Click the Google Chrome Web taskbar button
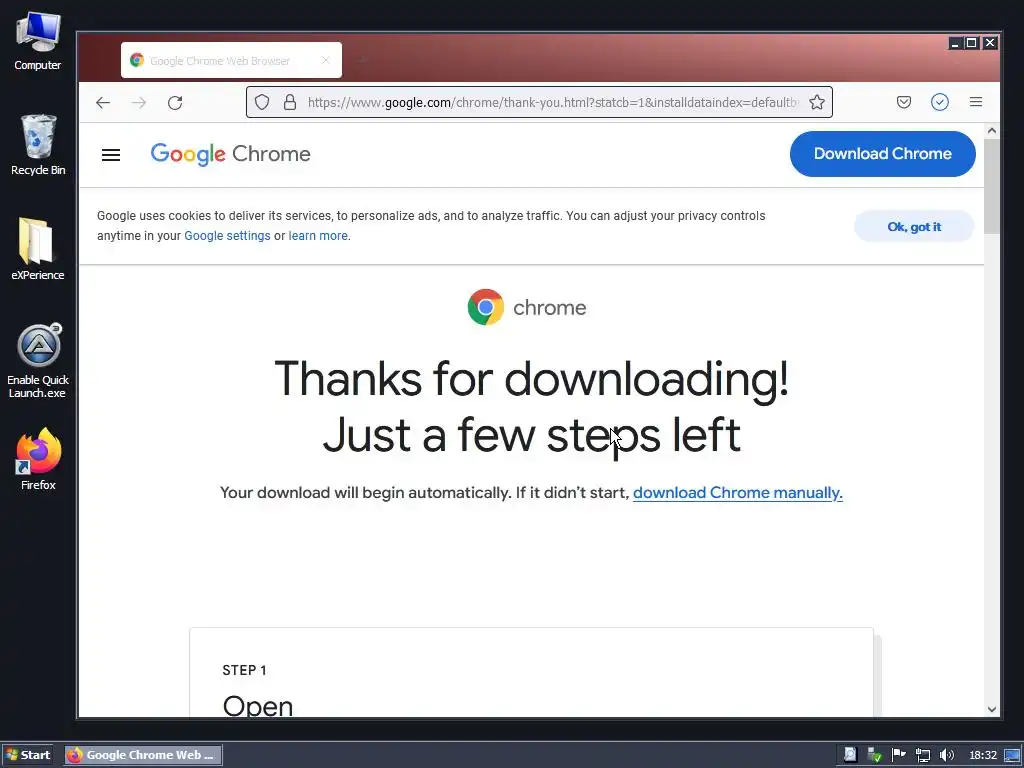 (x=143, y=755)
